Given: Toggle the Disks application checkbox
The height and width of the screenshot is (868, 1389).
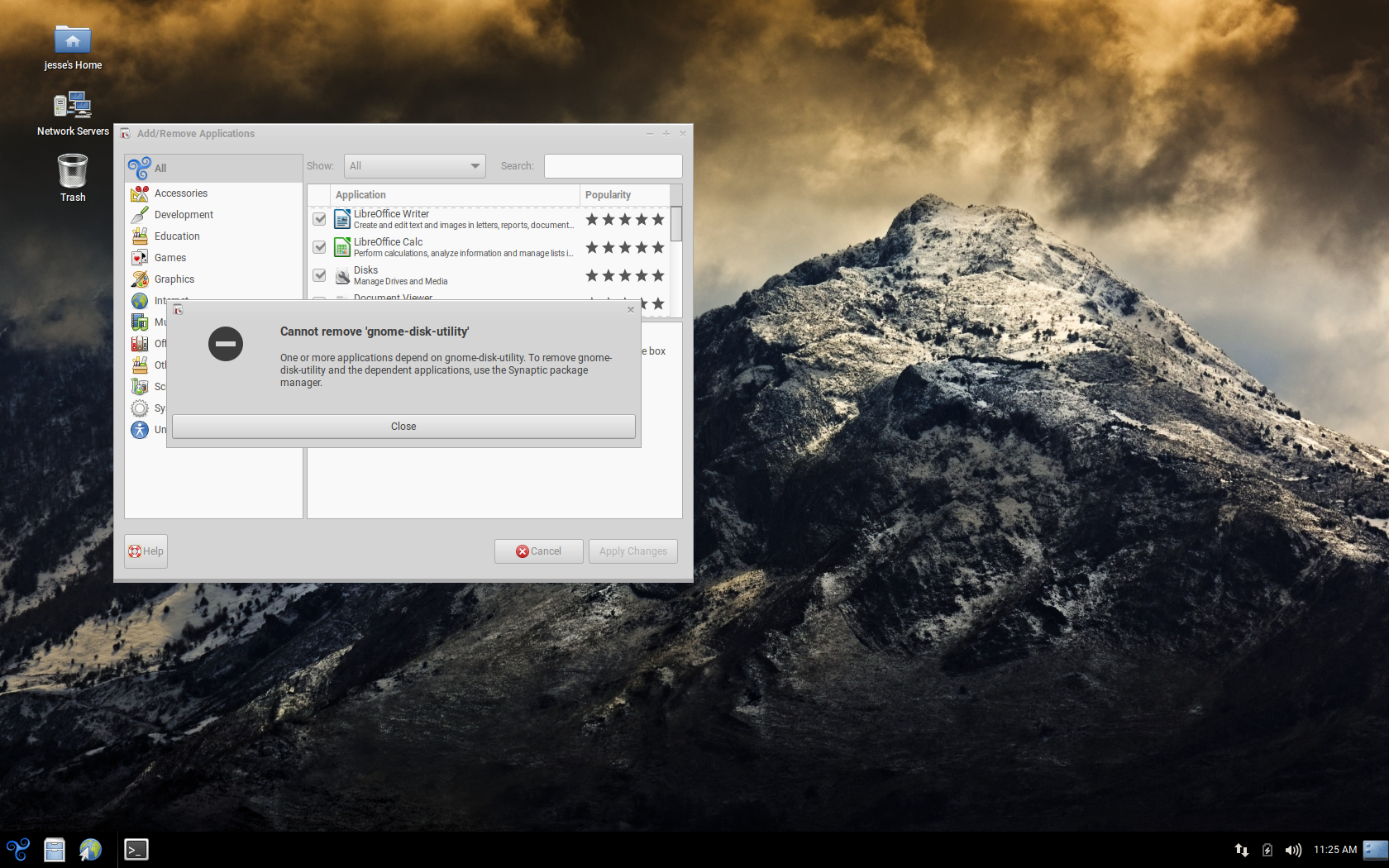Looking at the screenshot, I should tap(320, 275).
